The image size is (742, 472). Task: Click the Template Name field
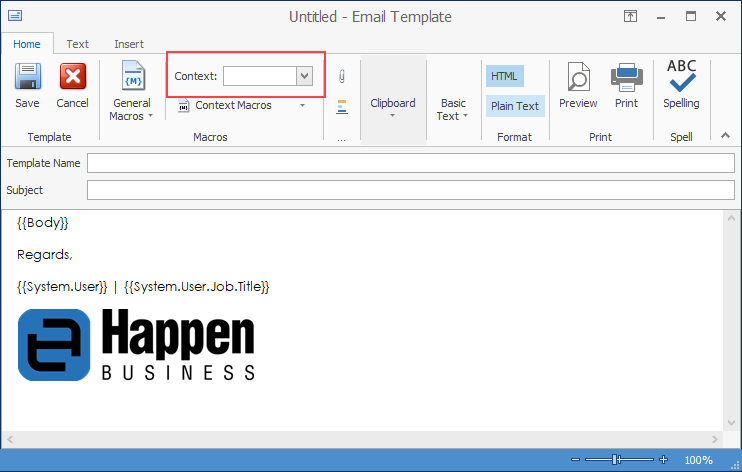pyautogui.click(x=411, y=163)
